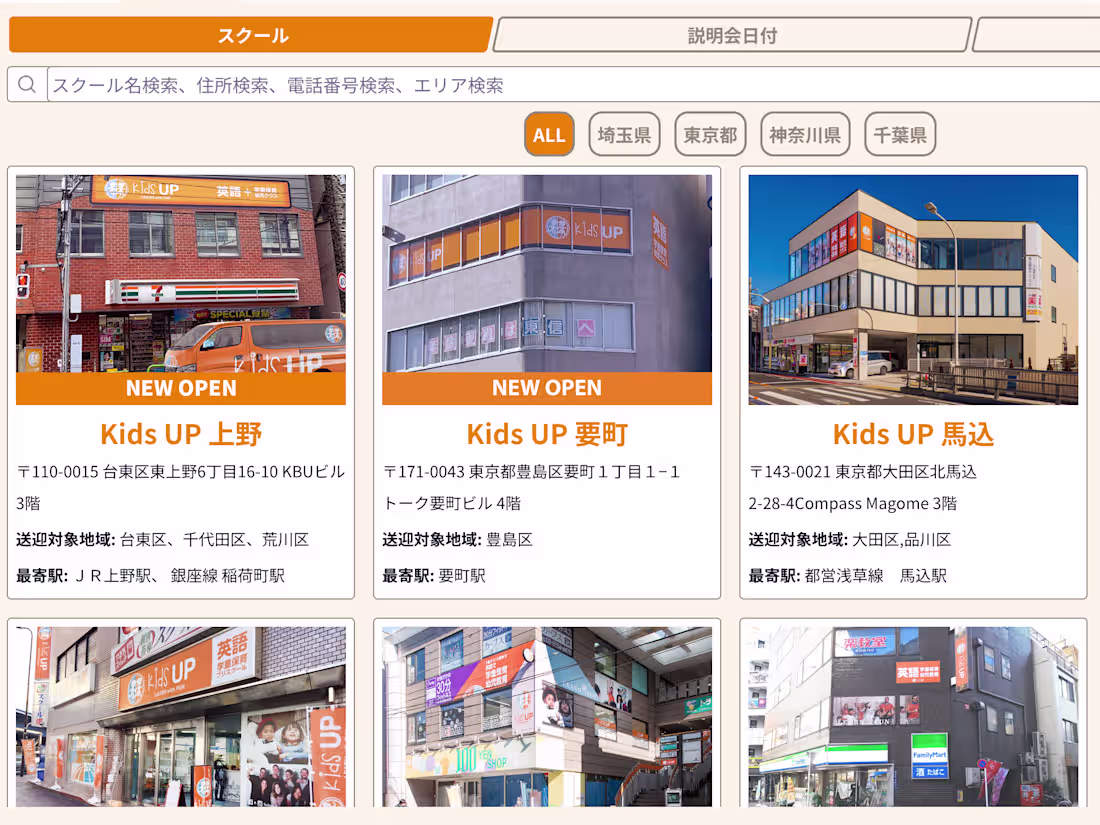Switch to the スクール tab
The image size is (1100, 825).
point(251,35)
